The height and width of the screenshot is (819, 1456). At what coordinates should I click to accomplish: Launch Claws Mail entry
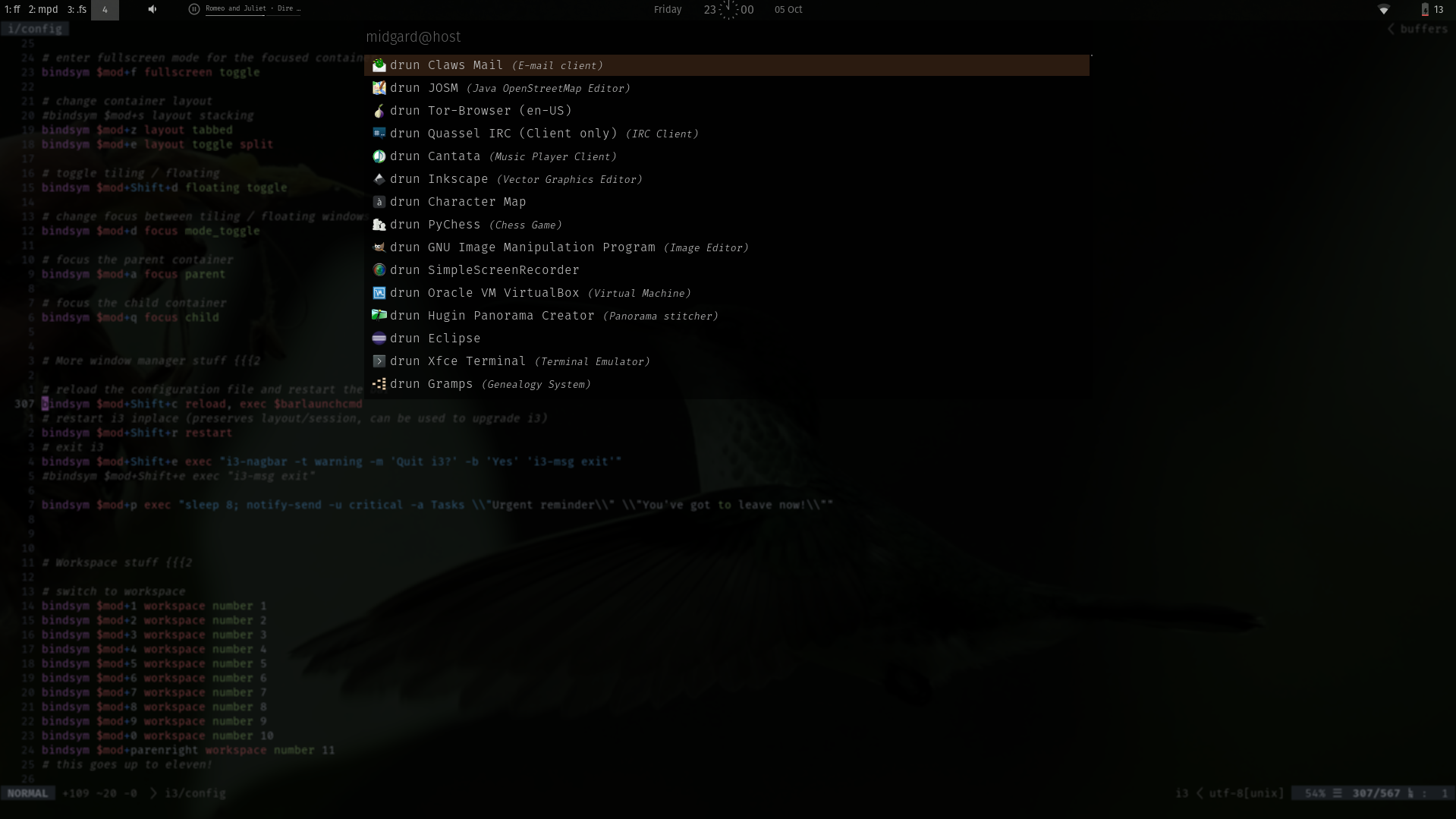(727, 65)
